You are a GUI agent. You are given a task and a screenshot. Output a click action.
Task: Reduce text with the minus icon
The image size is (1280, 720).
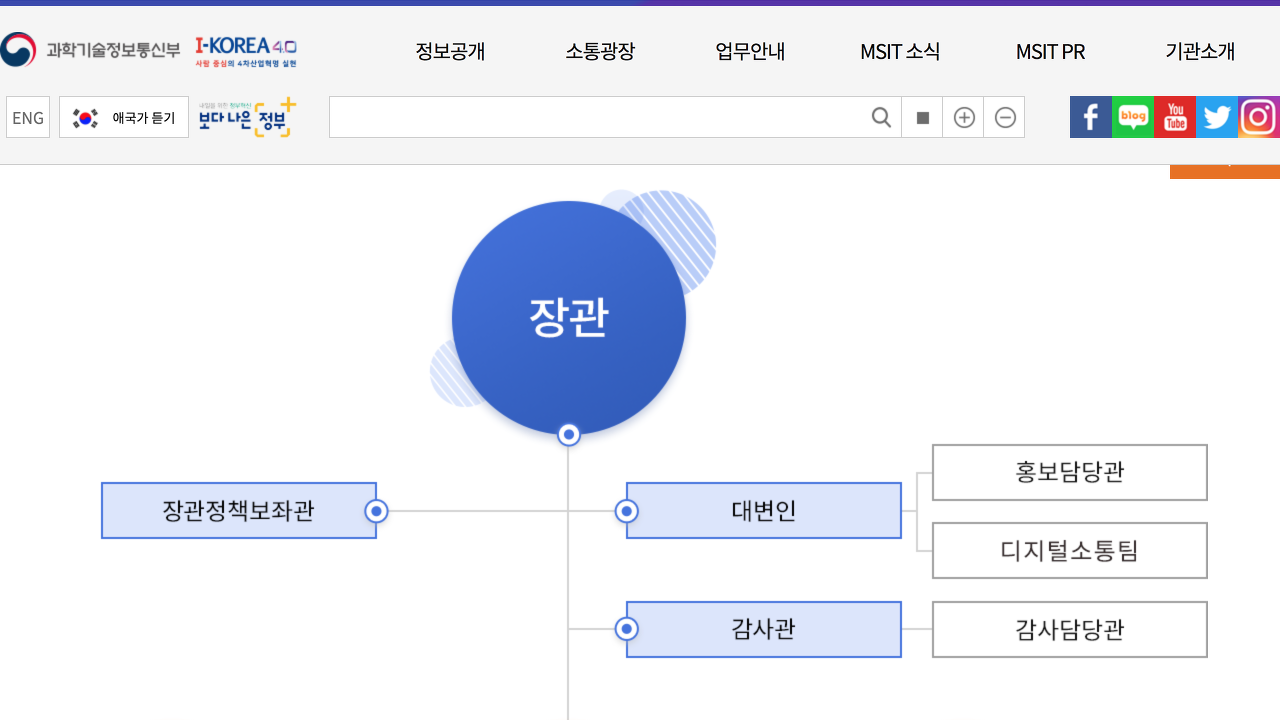pos(1004,117)
